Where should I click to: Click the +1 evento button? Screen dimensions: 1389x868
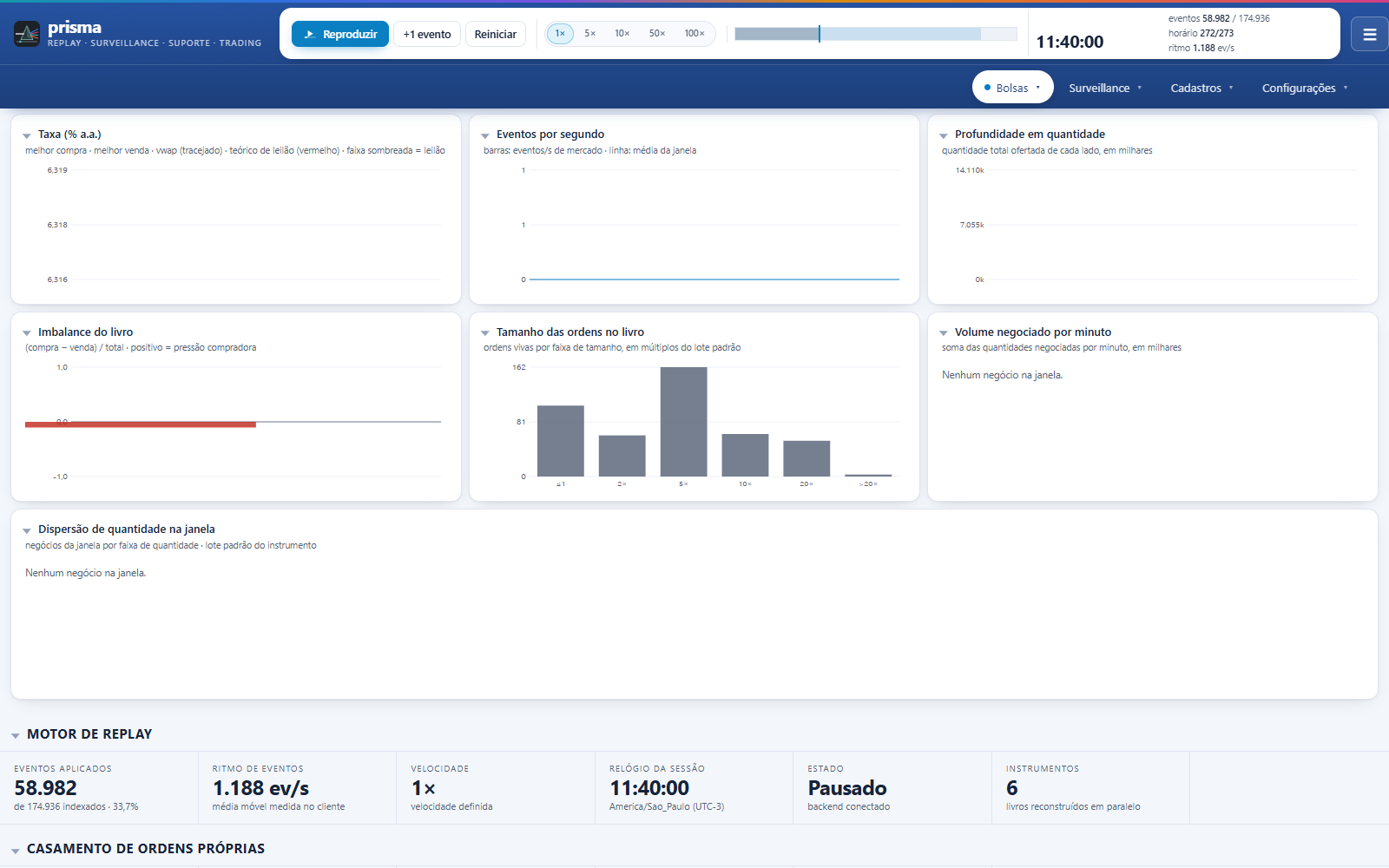click(427, 34)
